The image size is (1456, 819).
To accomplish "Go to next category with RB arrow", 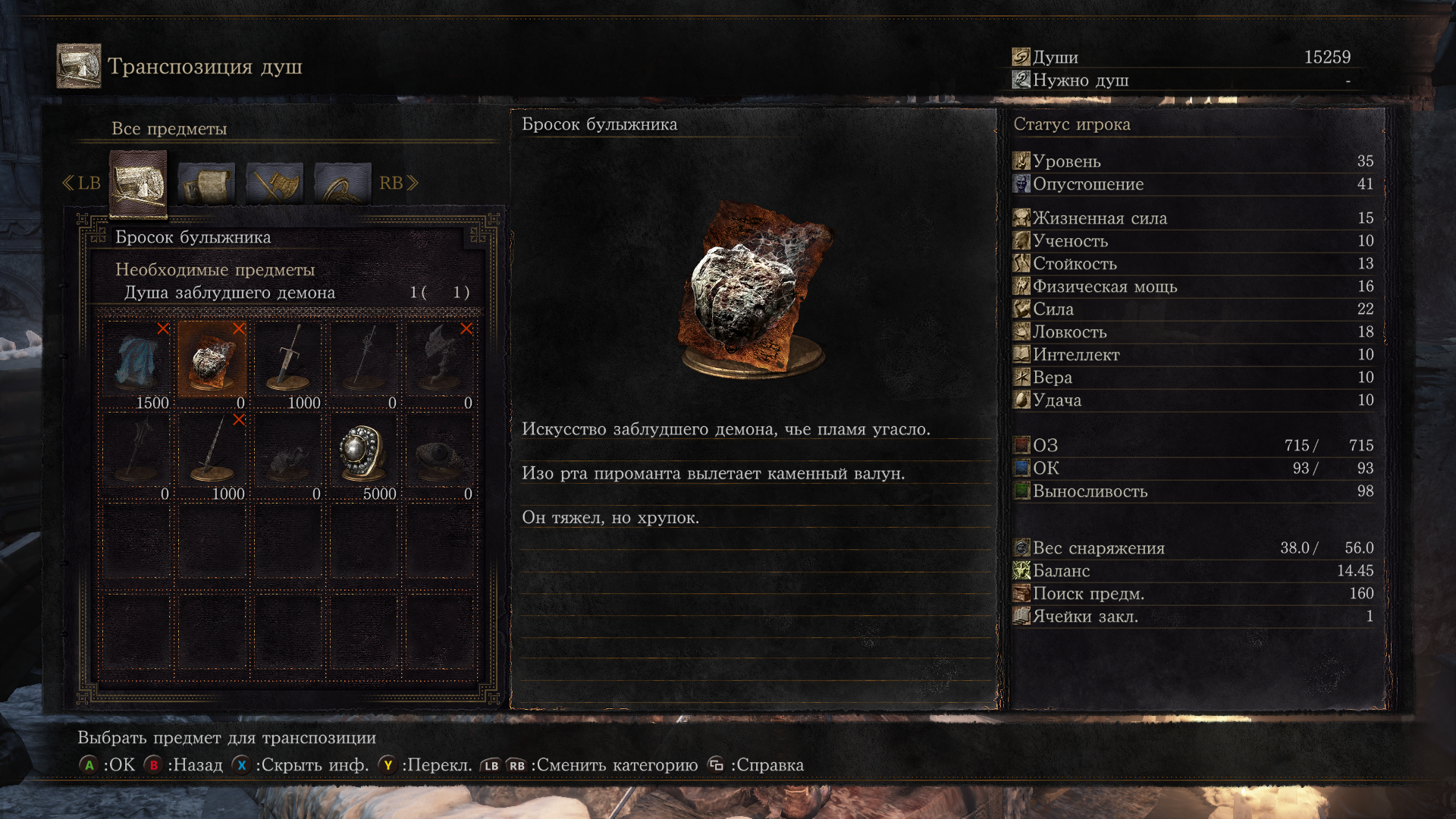I will point(399,183).
